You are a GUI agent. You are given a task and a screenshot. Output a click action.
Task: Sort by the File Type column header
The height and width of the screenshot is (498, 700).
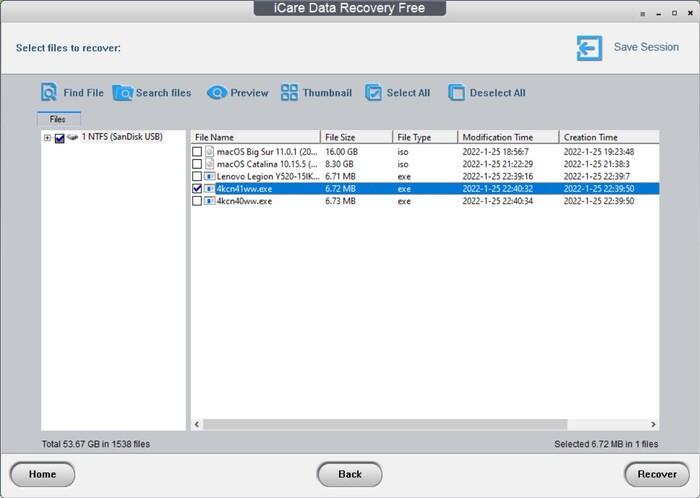point(425,137)
